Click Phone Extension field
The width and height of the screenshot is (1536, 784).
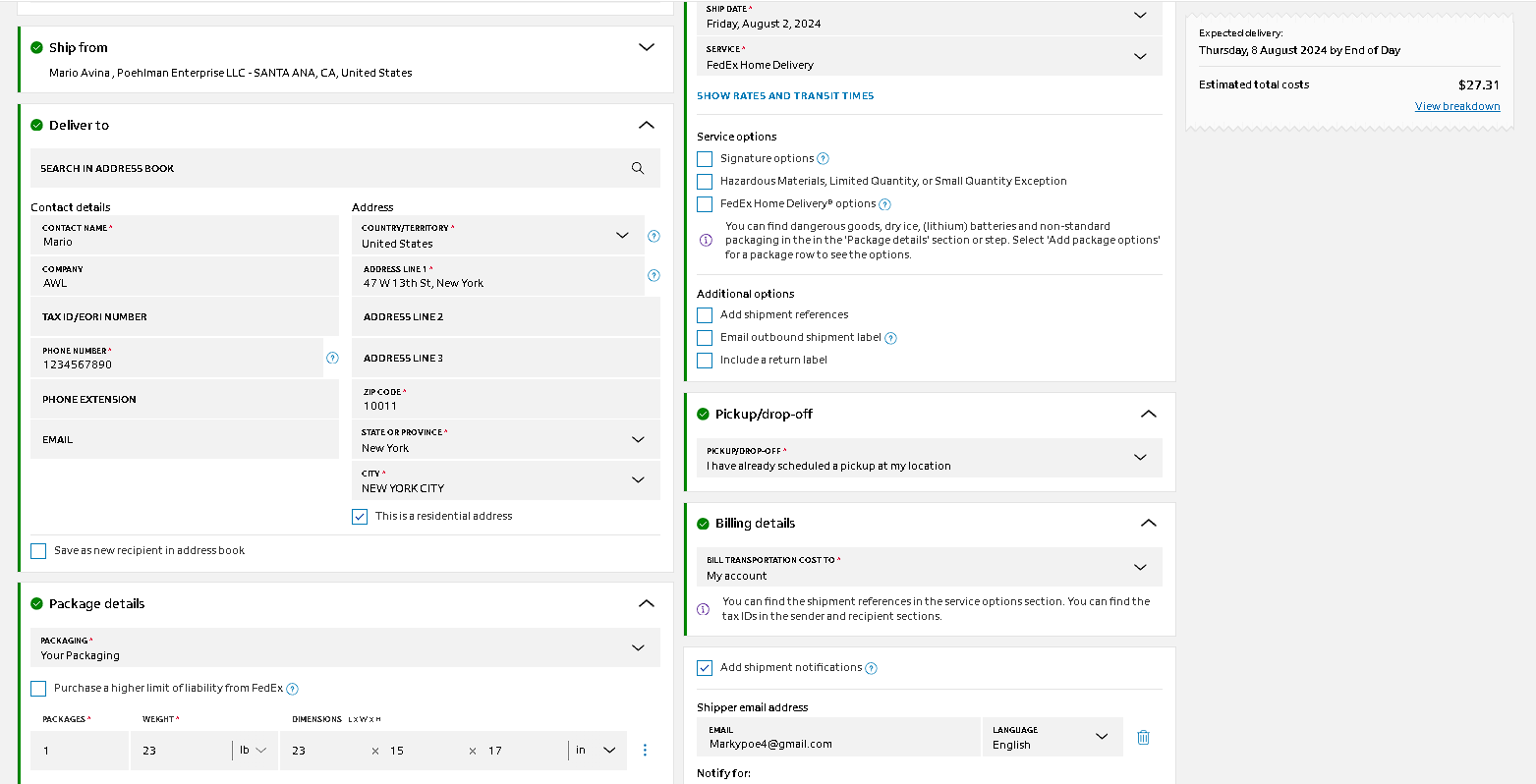click(x=185, y=399)
